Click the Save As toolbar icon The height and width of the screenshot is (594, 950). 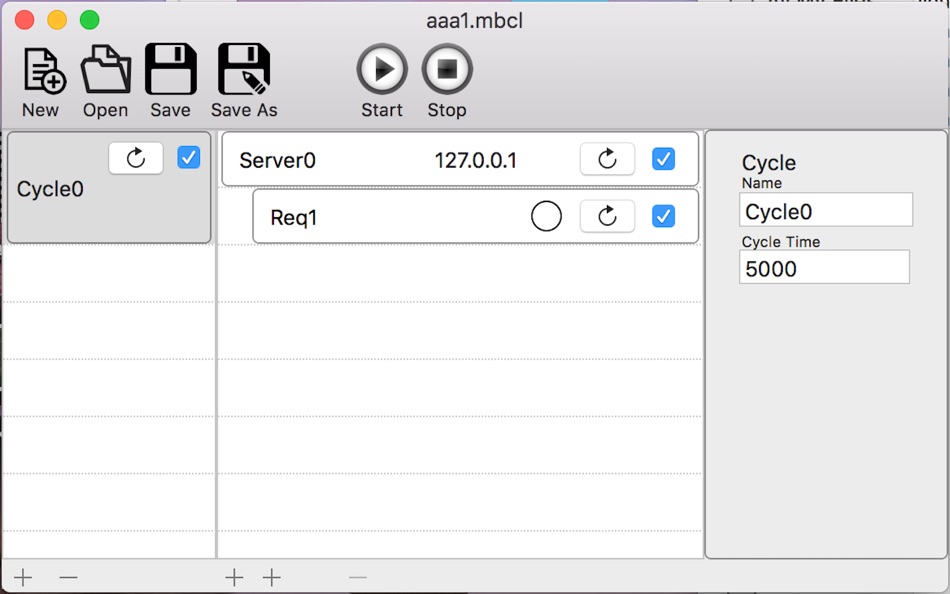coord(244,68)
